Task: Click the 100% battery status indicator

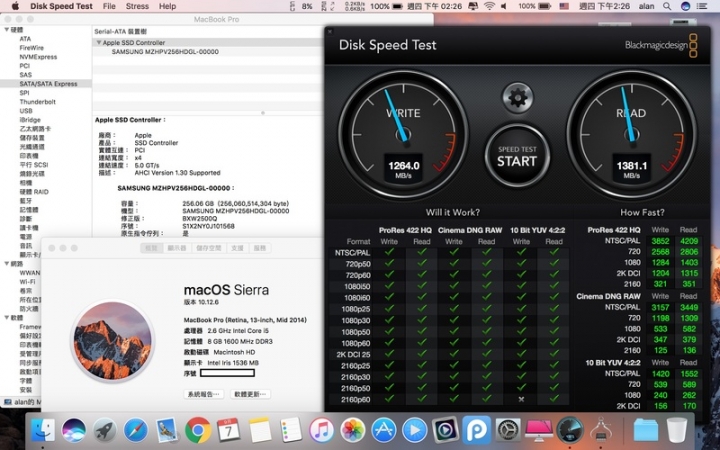Action: click(x=534, y=6)
